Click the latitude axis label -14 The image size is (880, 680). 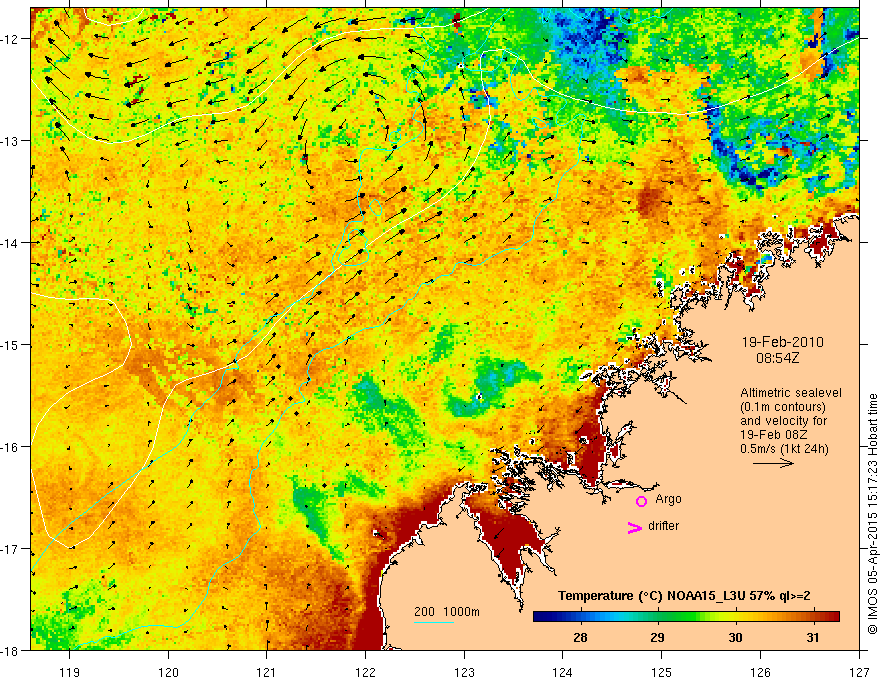point(11,243)
